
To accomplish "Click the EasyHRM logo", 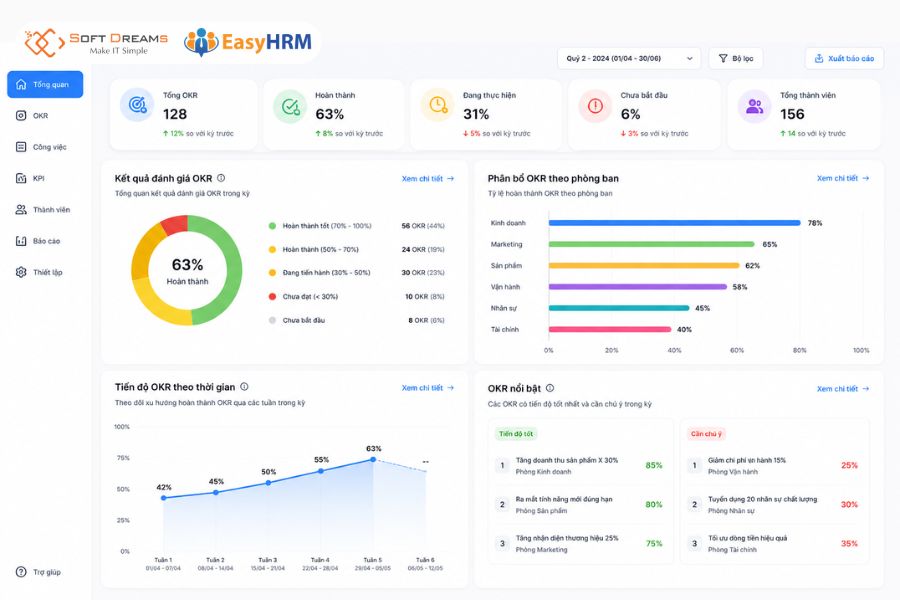I will (248, 42).
